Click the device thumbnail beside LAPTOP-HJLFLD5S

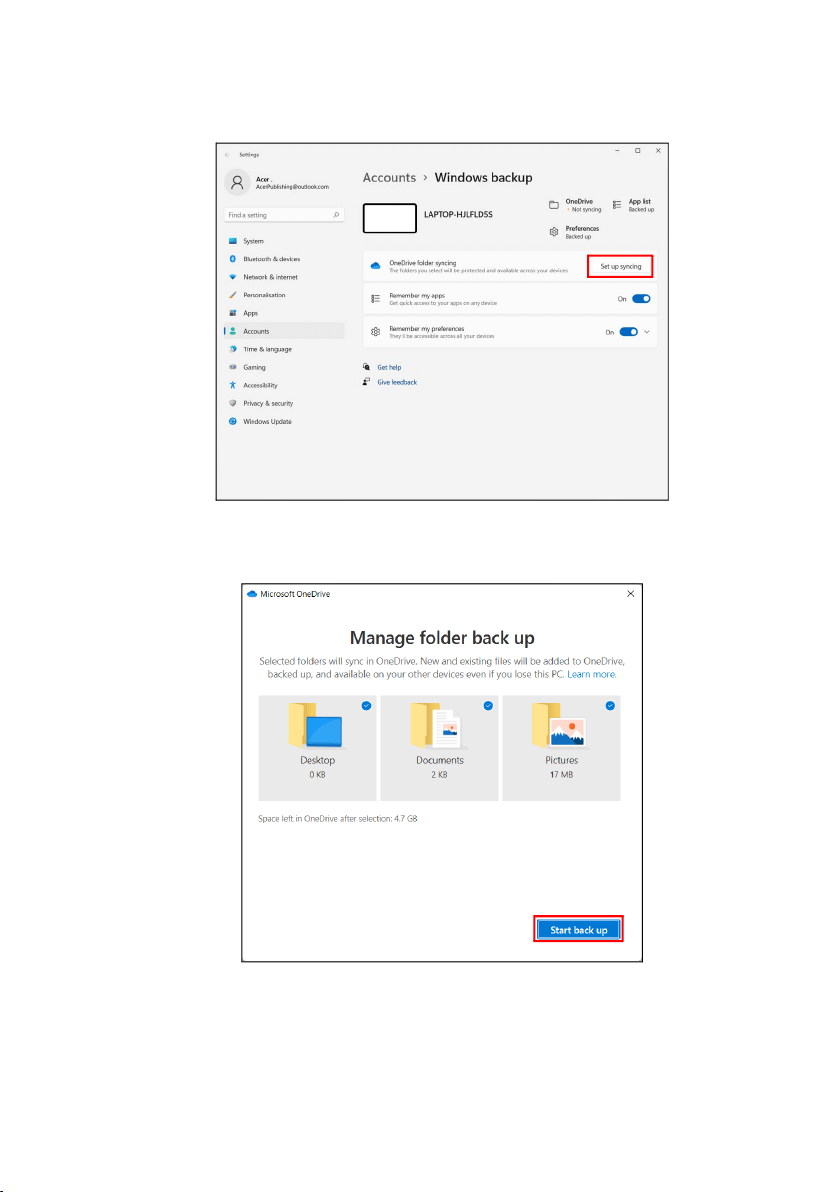pos(390,218)
